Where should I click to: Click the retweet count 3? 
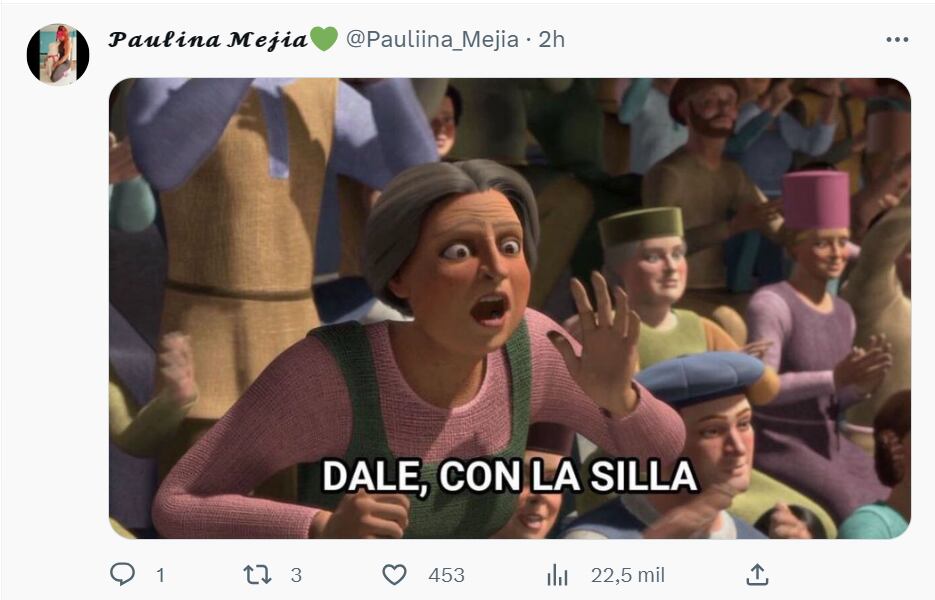click(x=296, y=576)
